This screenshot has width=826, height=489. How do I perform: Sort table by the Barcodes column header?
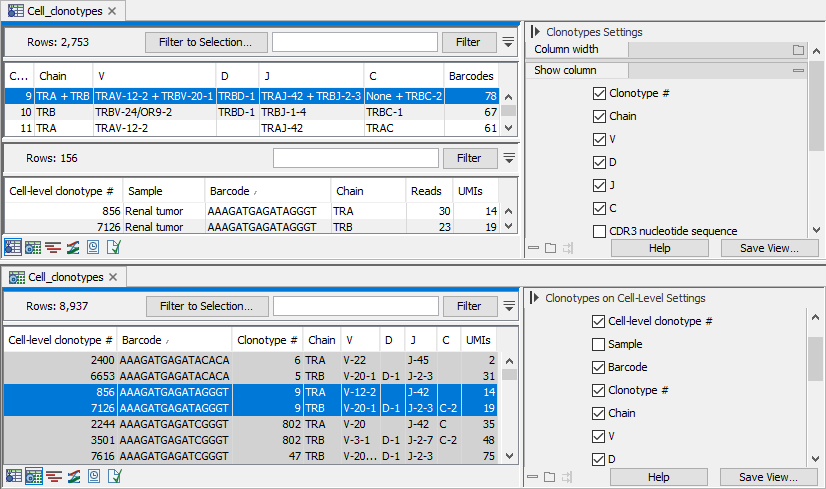470,75
